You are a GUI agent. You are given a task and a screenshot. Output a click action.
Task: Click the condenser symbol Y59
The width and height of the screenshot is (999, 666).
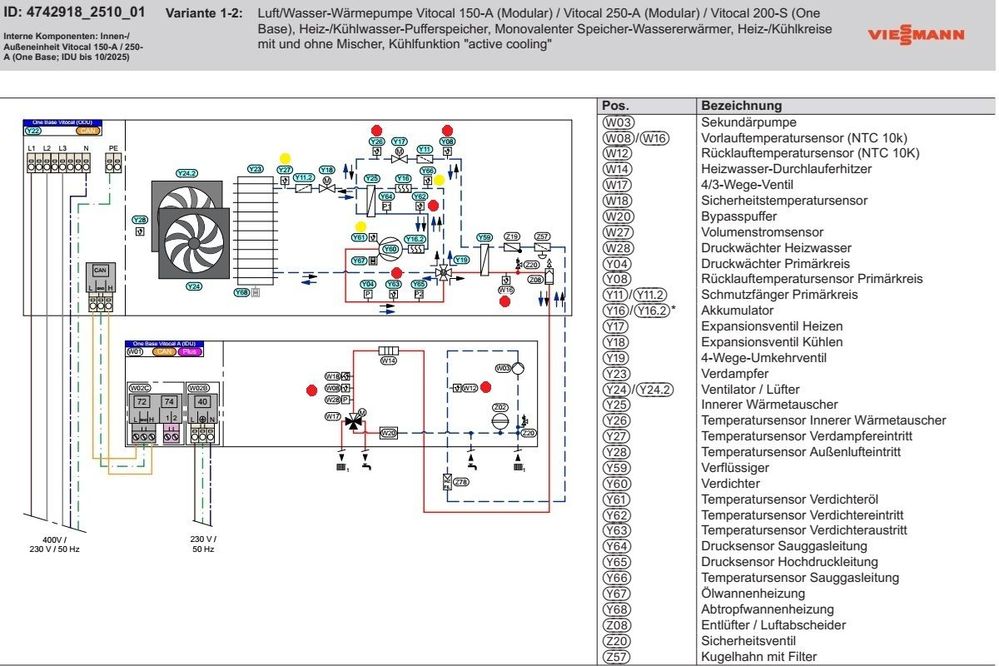coord(484,258)
